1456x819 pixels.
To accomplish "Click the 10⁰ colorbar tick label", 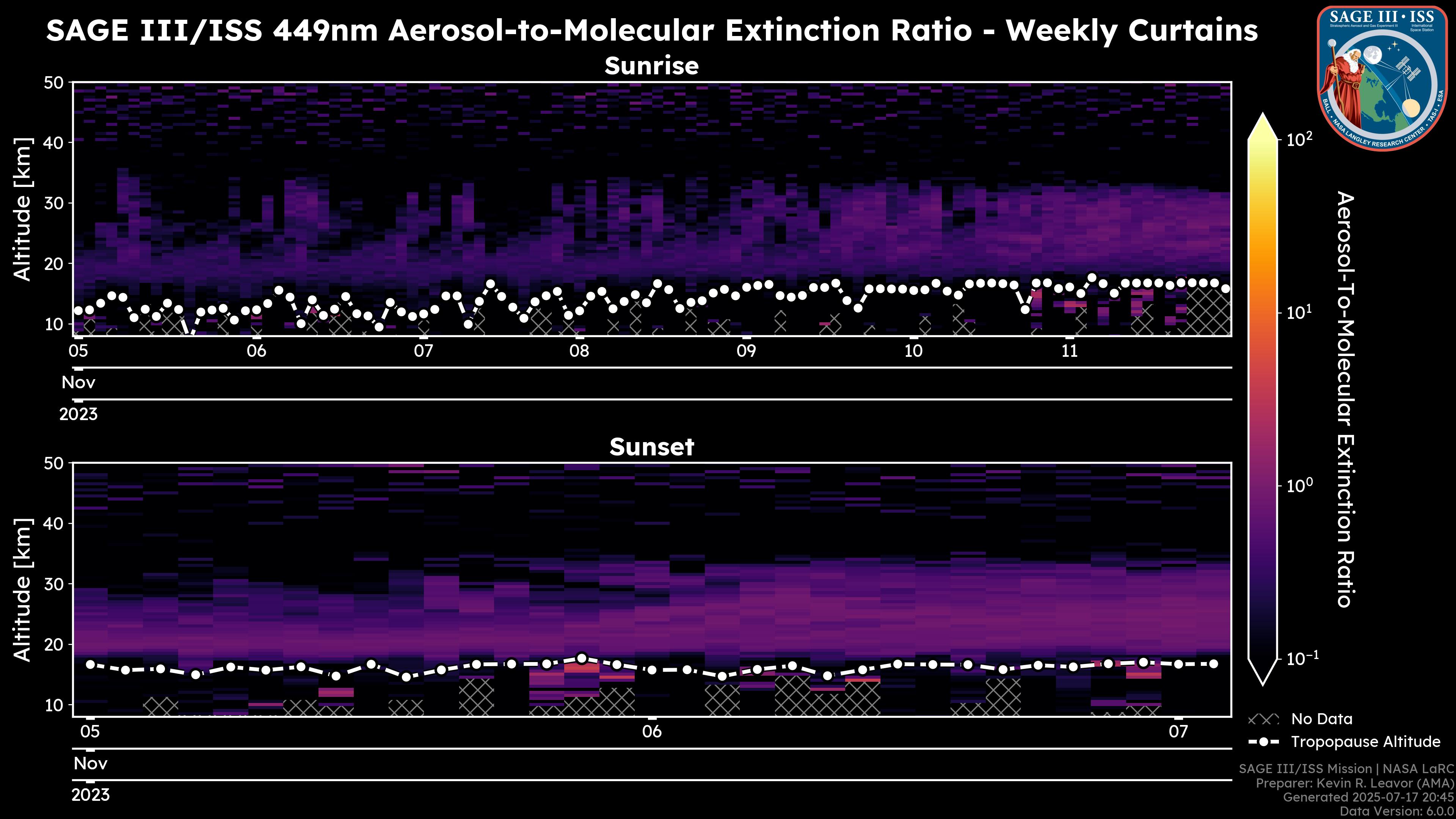I will coord(1299,486).
